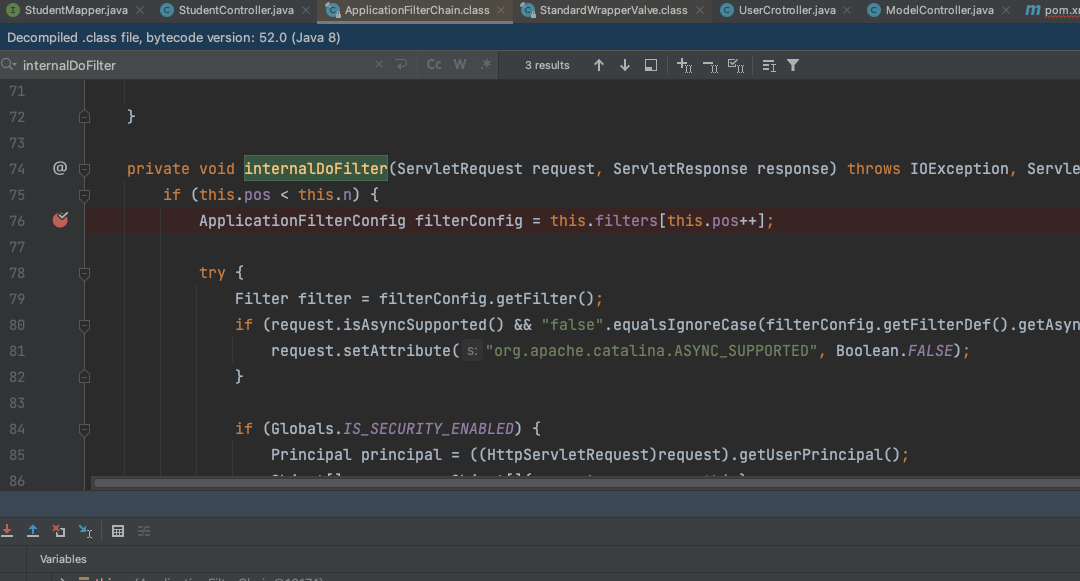Click the Drop Frame debugger icon
1080x581 pixels.
click(59, 531)
